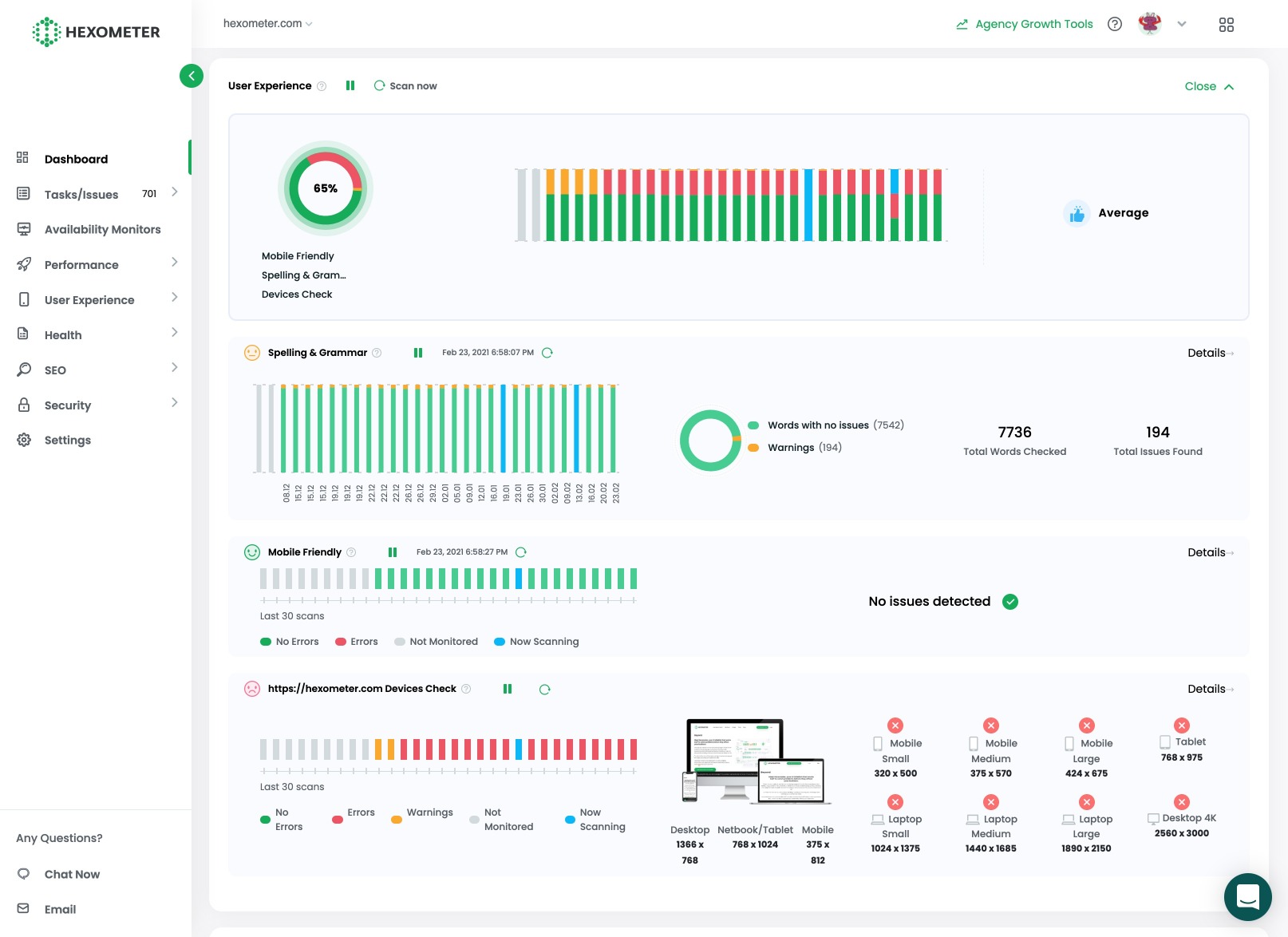
Task: Click the 7736 Total Words Checked value
Action: [x=1015, y=432]
